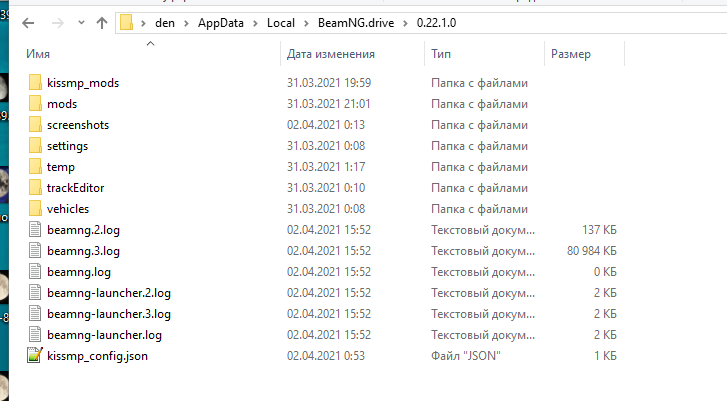Go back with the Back arrow
This screenshot has height=401, width=727.
(28, 23)
